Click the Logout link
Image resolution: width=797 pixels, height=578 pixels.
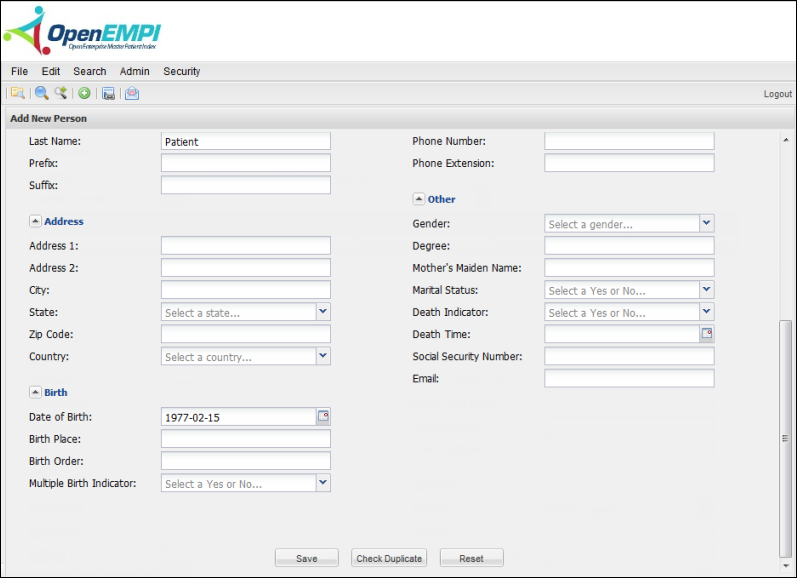(777, 94)
